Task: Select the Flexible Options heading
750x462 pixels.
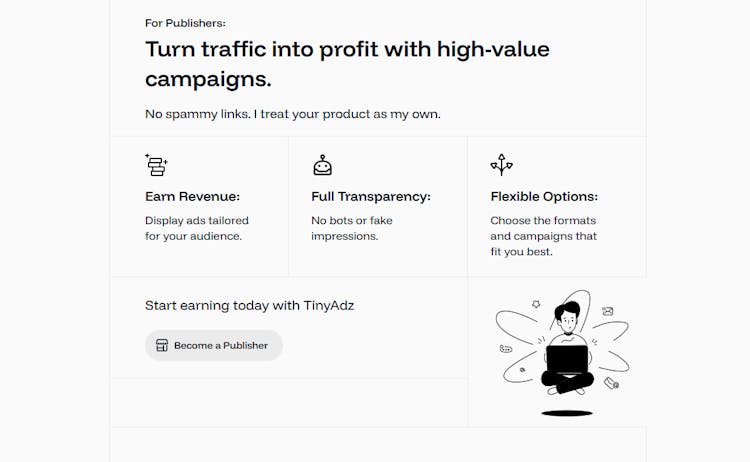Action: click(544, 197)
